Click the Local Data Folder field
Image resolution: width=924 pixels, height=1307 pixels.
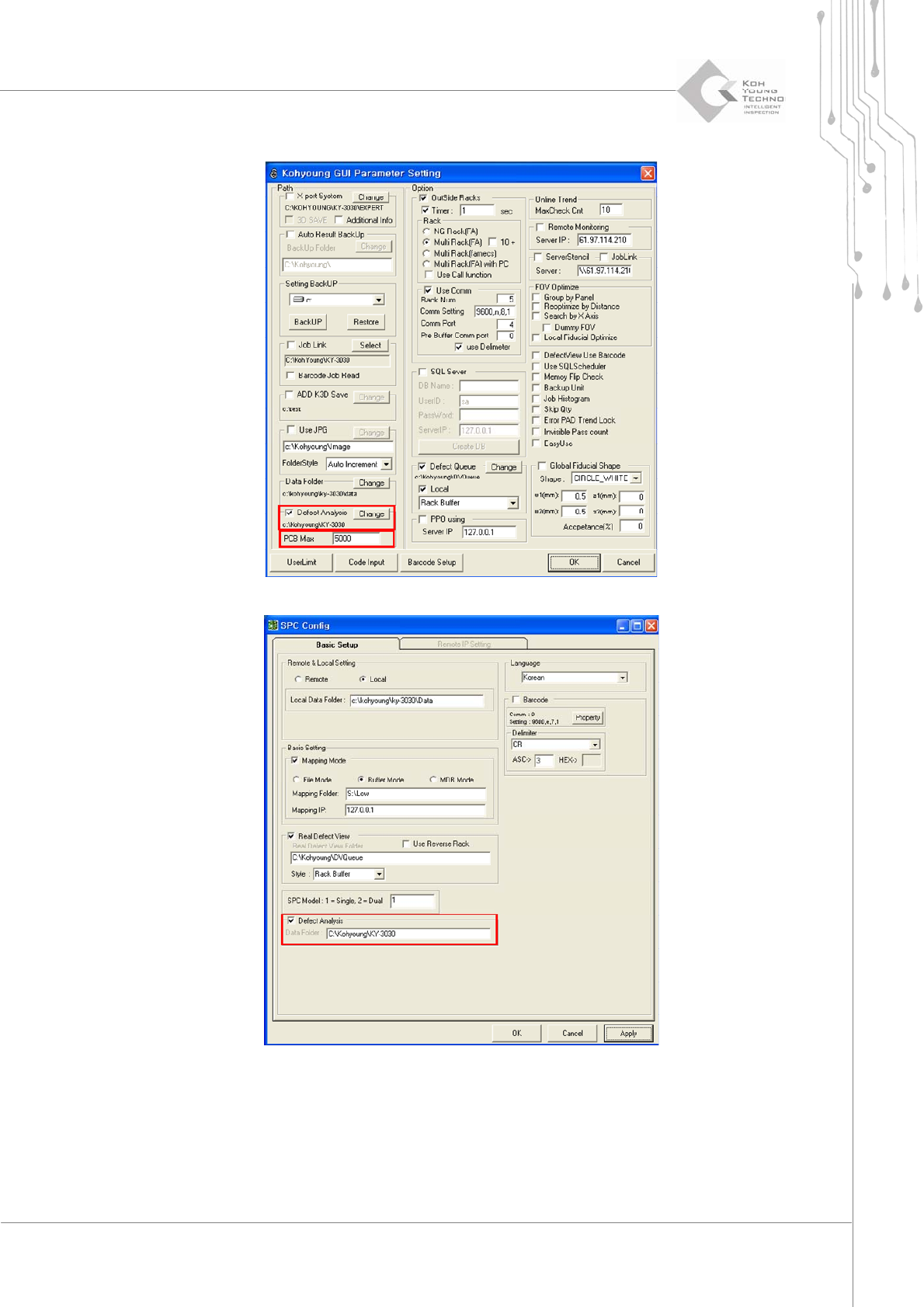416,700
